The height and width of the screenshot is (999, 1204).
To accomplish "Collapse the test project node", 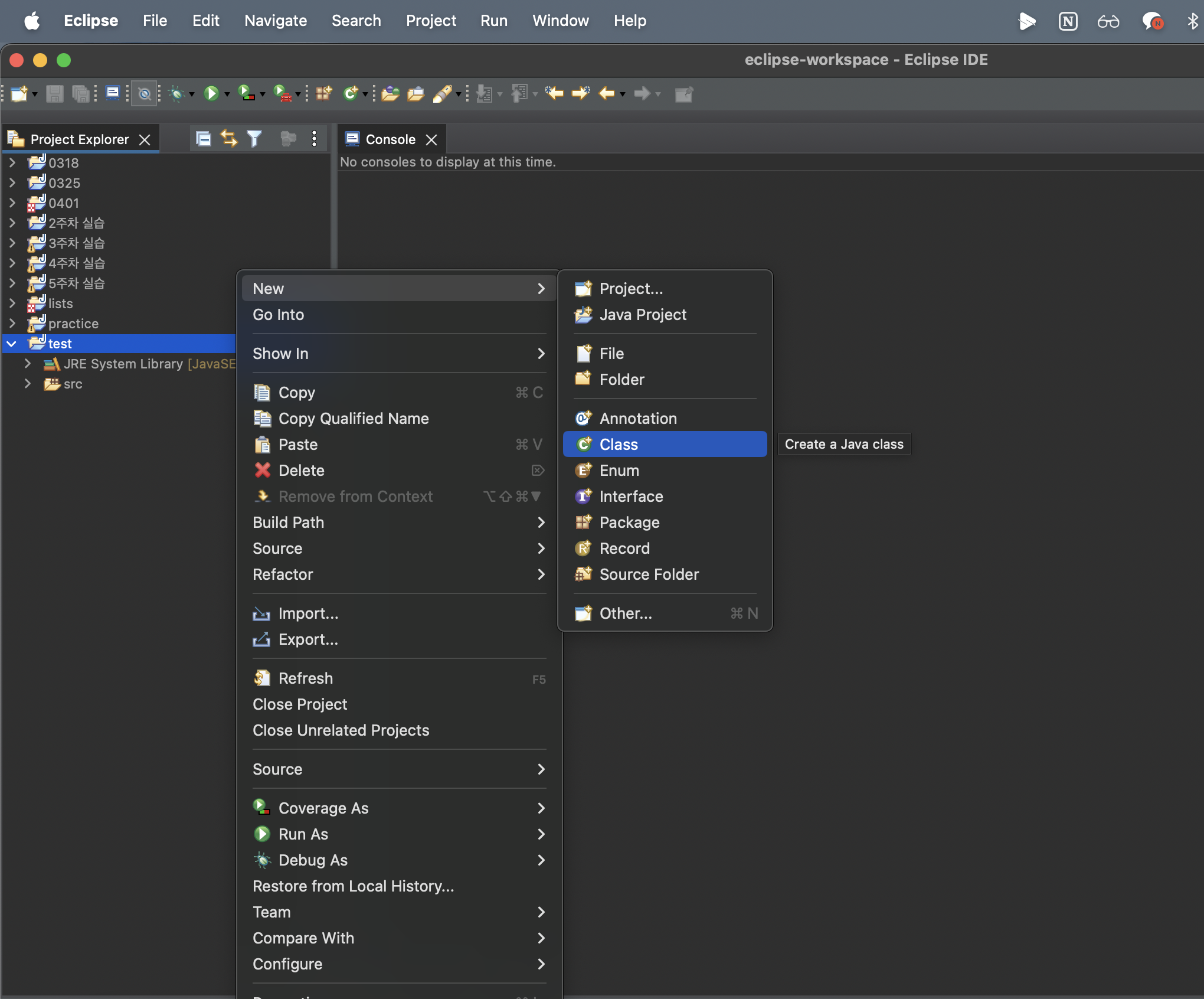I will 12,344.
